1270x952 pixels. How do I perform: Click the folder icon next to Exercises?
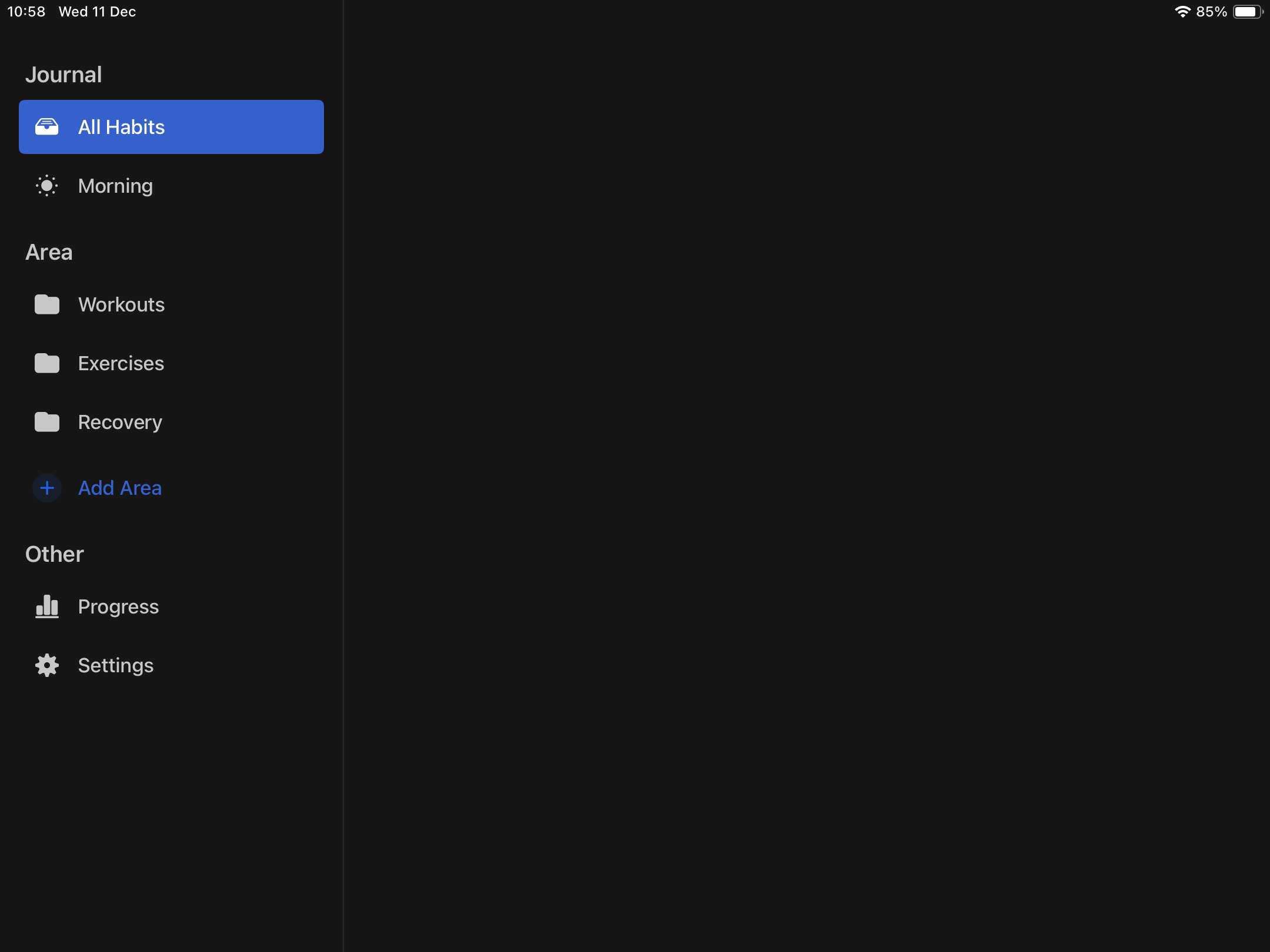click(47, 363)
